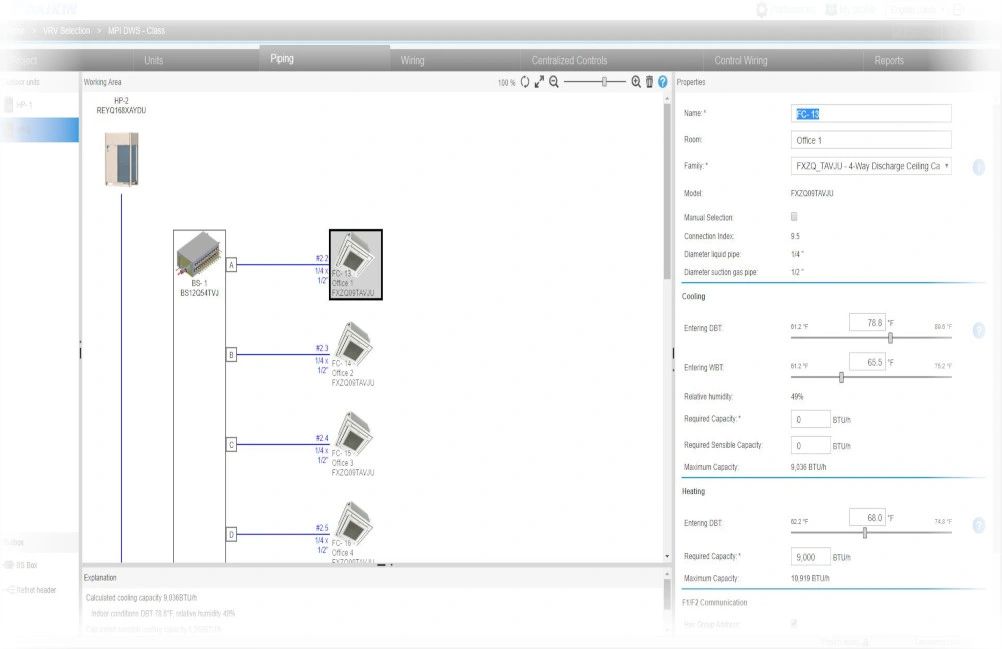This screenshot has height=649, width=1002.
Task: Switch to the Wiring tab
Action: [x=412, y=60]
